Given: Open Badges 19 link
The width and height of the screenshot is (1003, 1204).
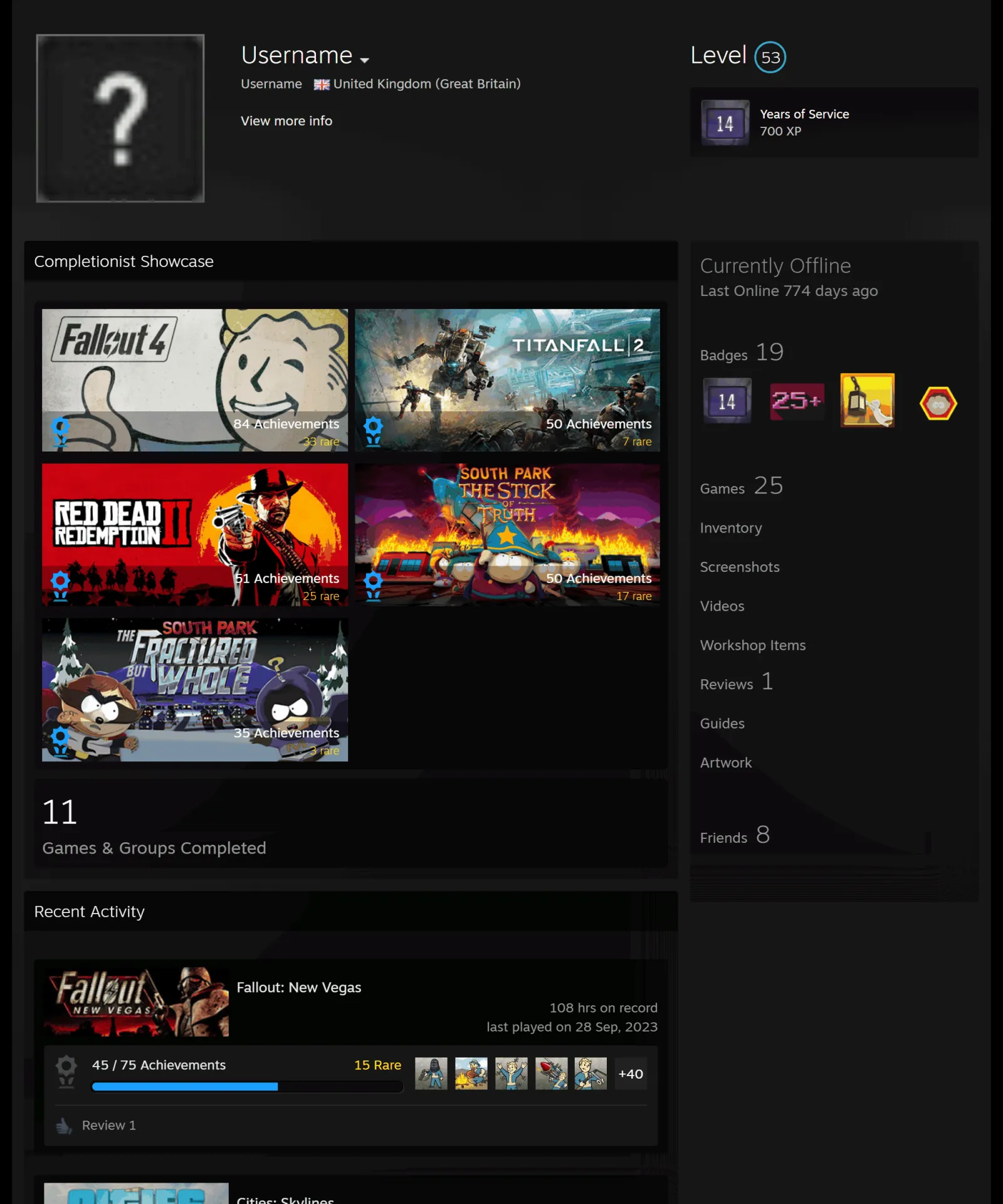Looking at the screenshot, I should [742, 352].
